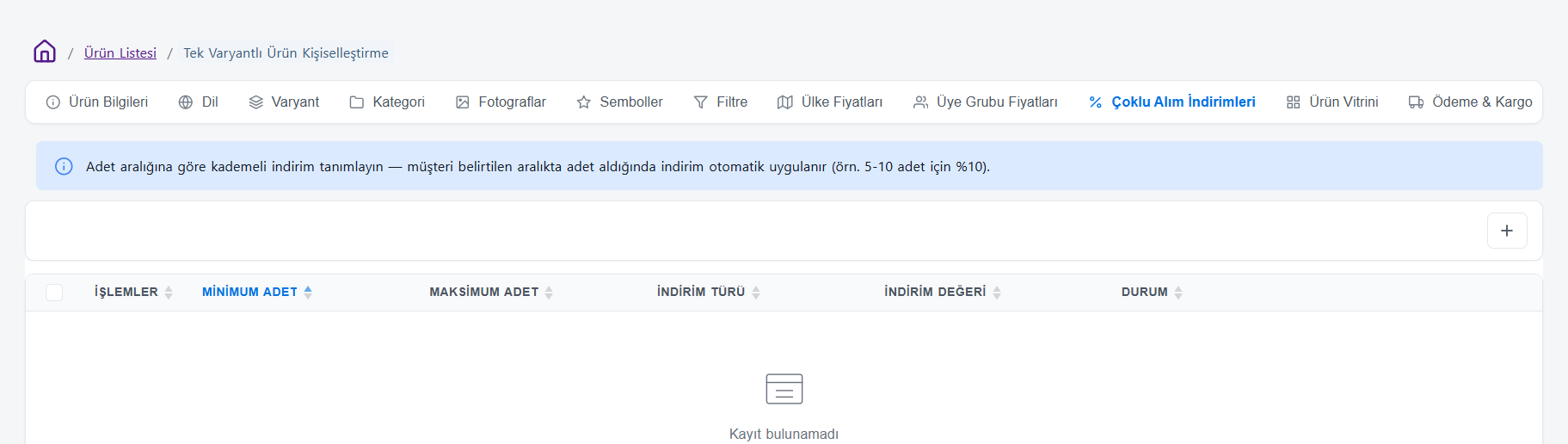This screenshot has width=1568, height=444.
Task: Click the kademeli indirim info banner text
Action: [538, 166]
